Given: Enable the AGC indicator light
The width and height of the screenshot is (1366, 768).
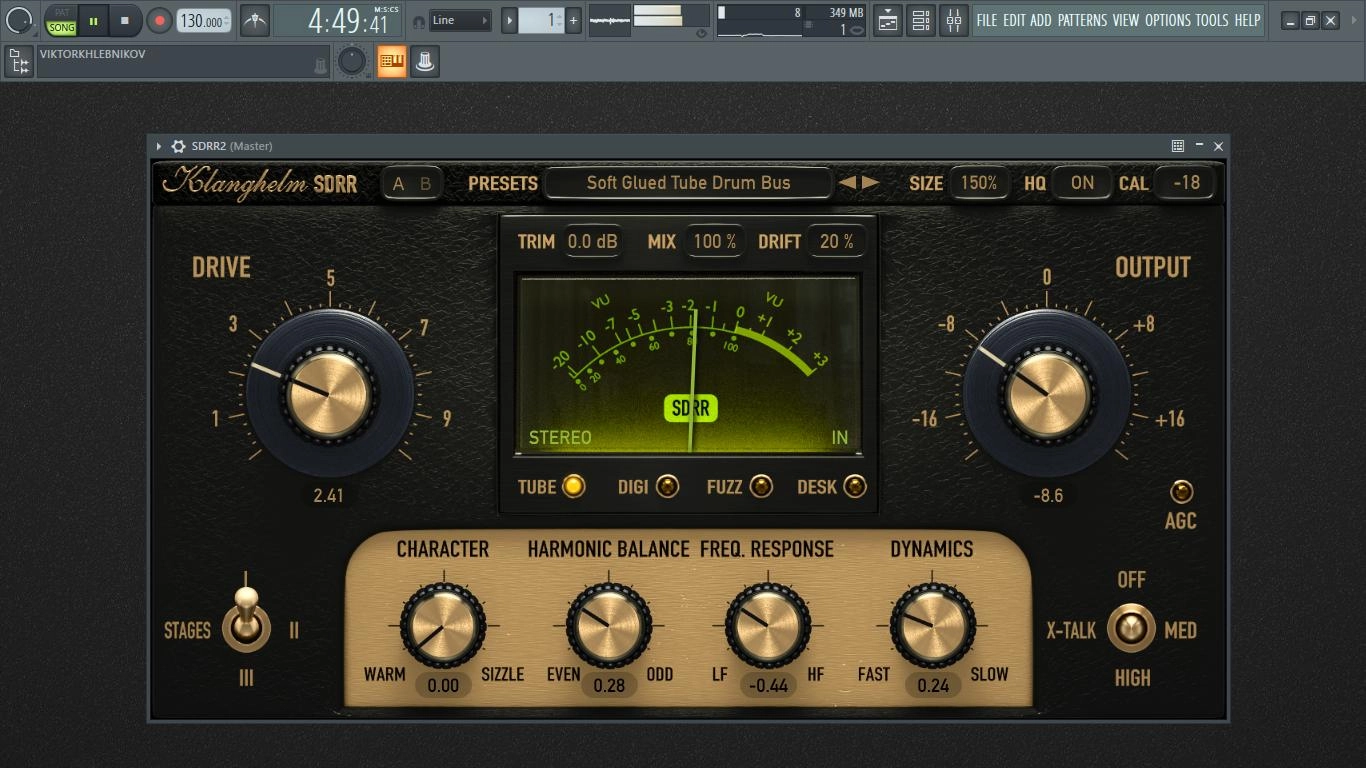Looking at the screenshot, I should point(1182,491).
